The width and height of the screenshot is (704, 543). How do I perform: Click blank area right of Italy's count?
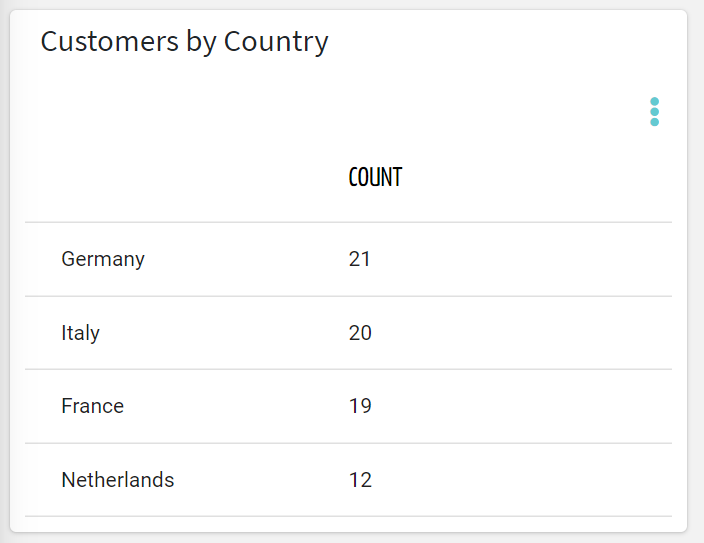coord(521,333)
